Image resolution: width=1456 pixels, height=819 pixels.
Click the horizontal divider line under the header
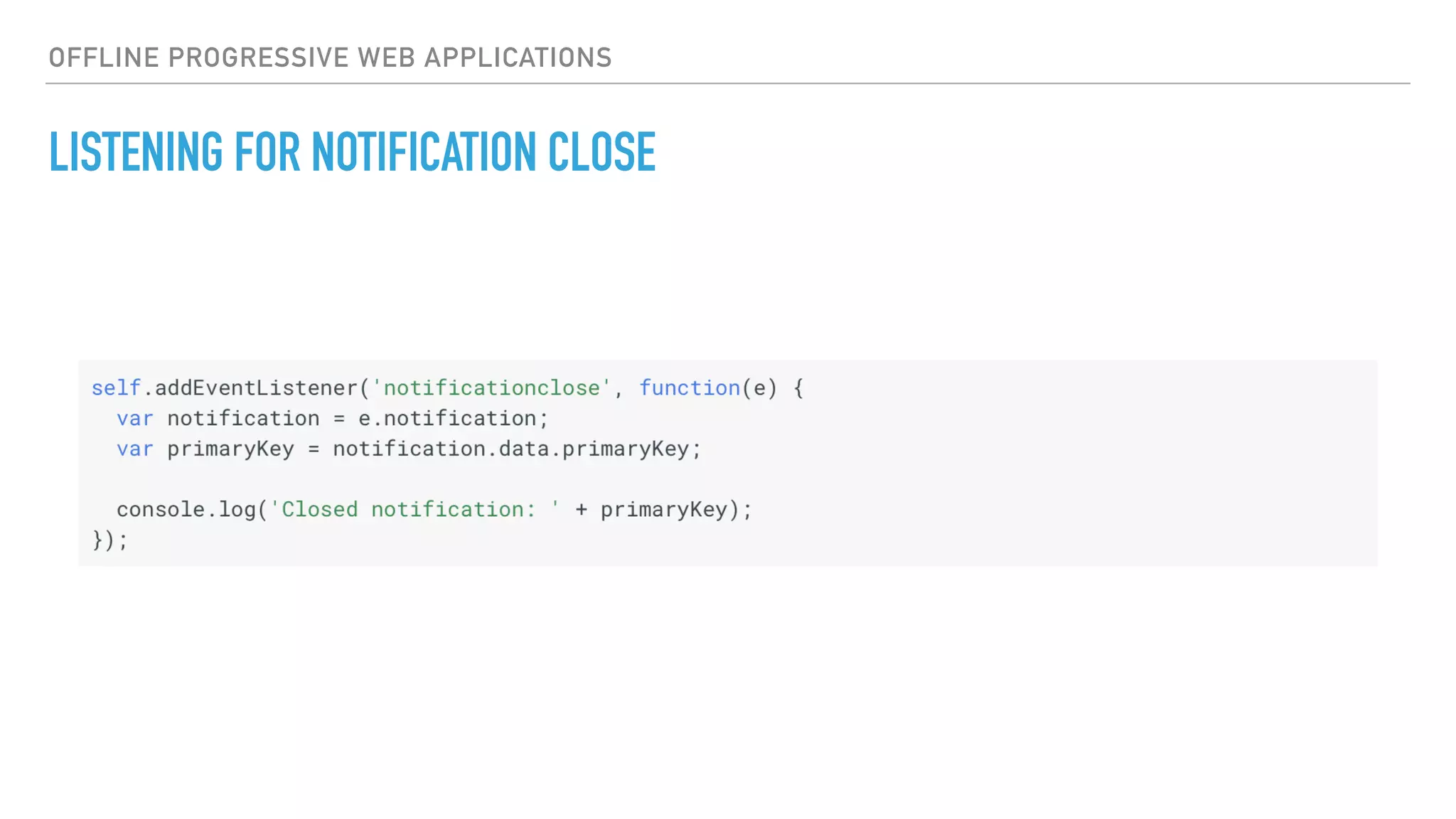[x=727, y=83]
